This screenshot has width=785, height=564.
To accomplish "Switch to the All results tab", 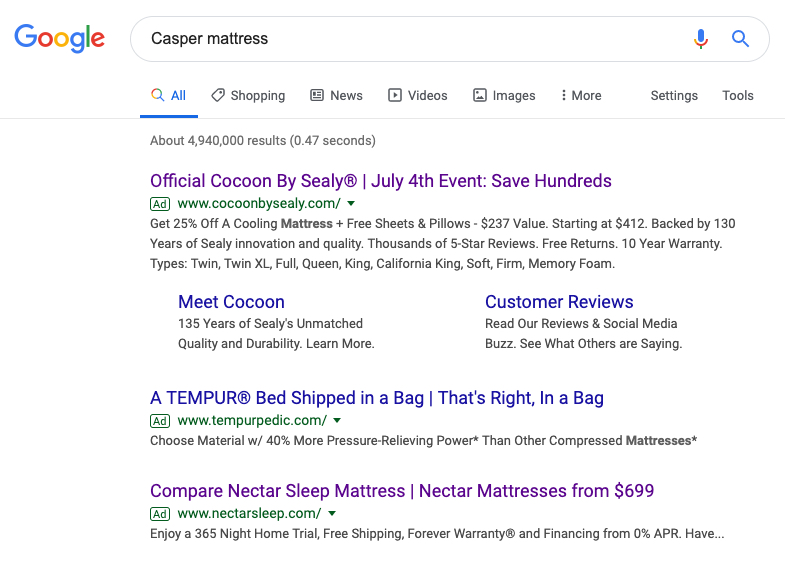I will (x=169, y=95).
